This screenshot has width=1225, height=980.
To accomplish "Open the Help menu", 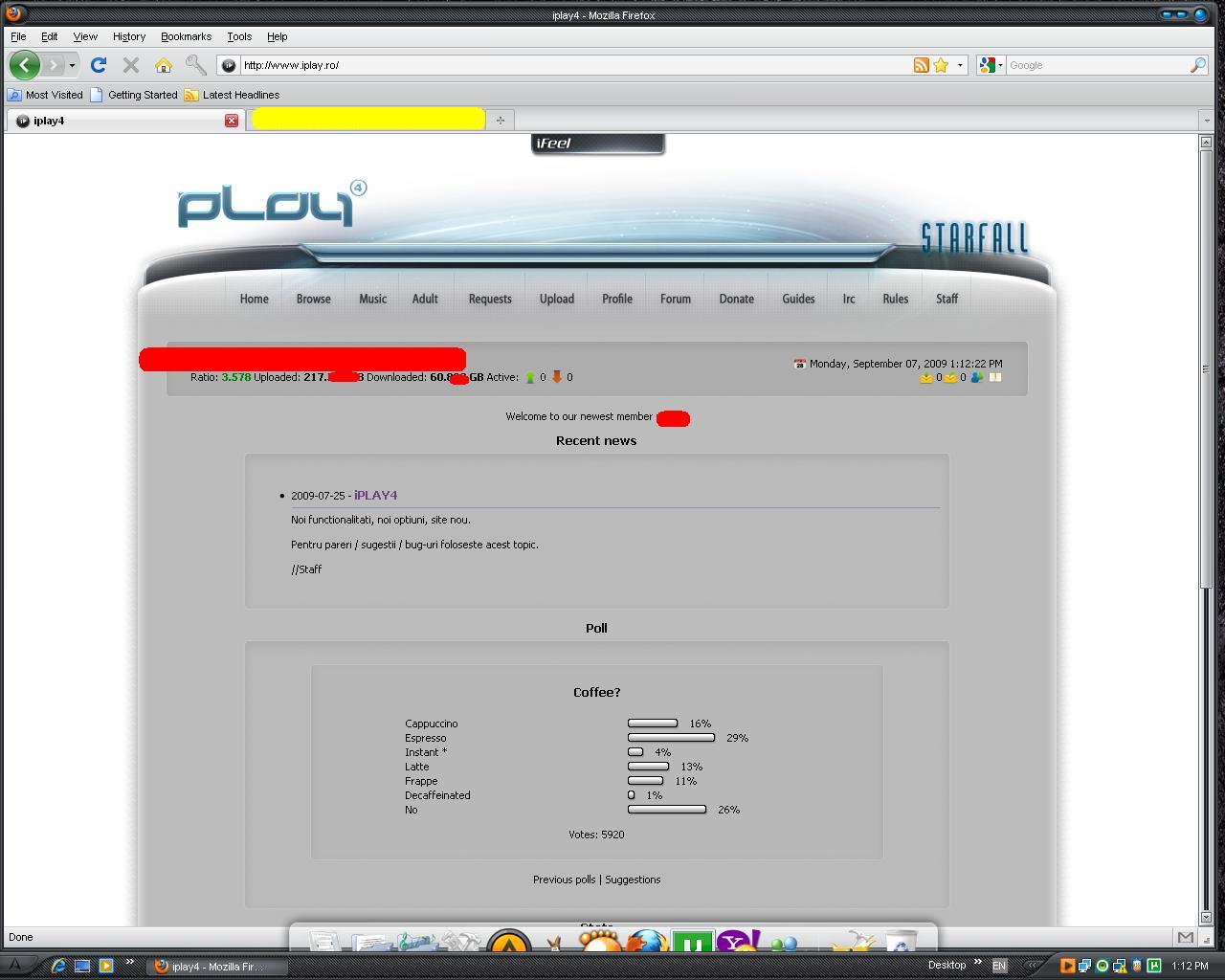I will coord(277,36).
